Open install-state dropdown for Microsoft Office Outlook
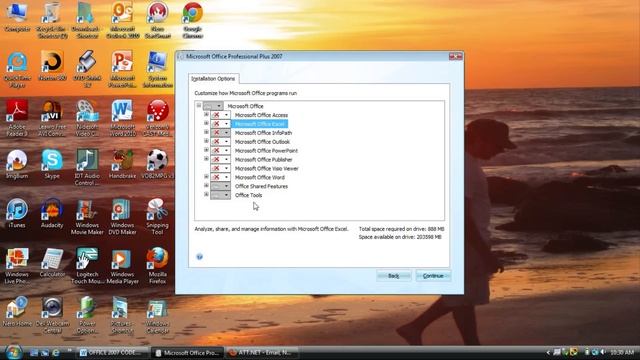 tap(220, 142)
